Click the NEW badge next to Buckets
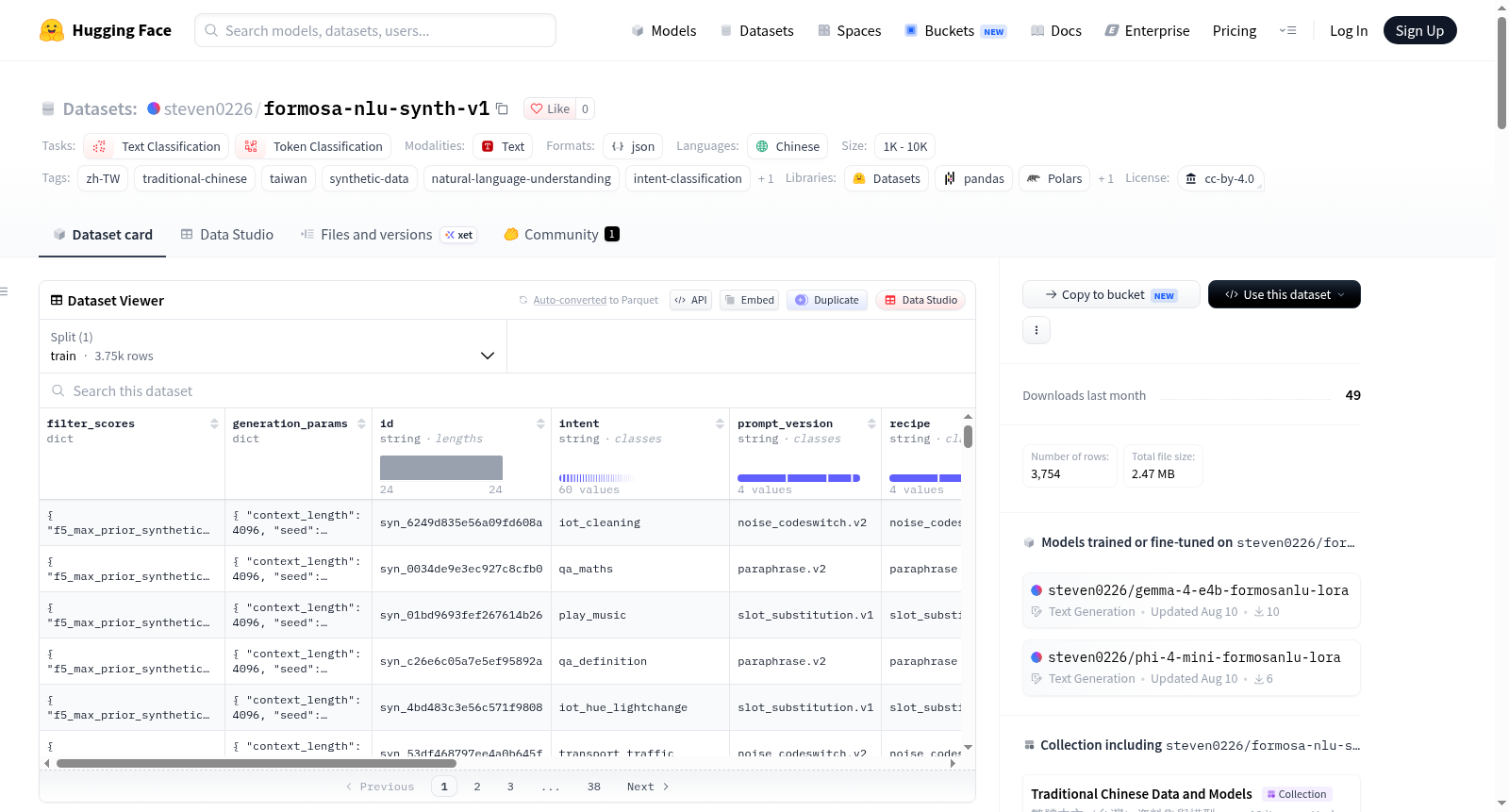This screenshot has height=812, width=1509. tap(994, 31)
